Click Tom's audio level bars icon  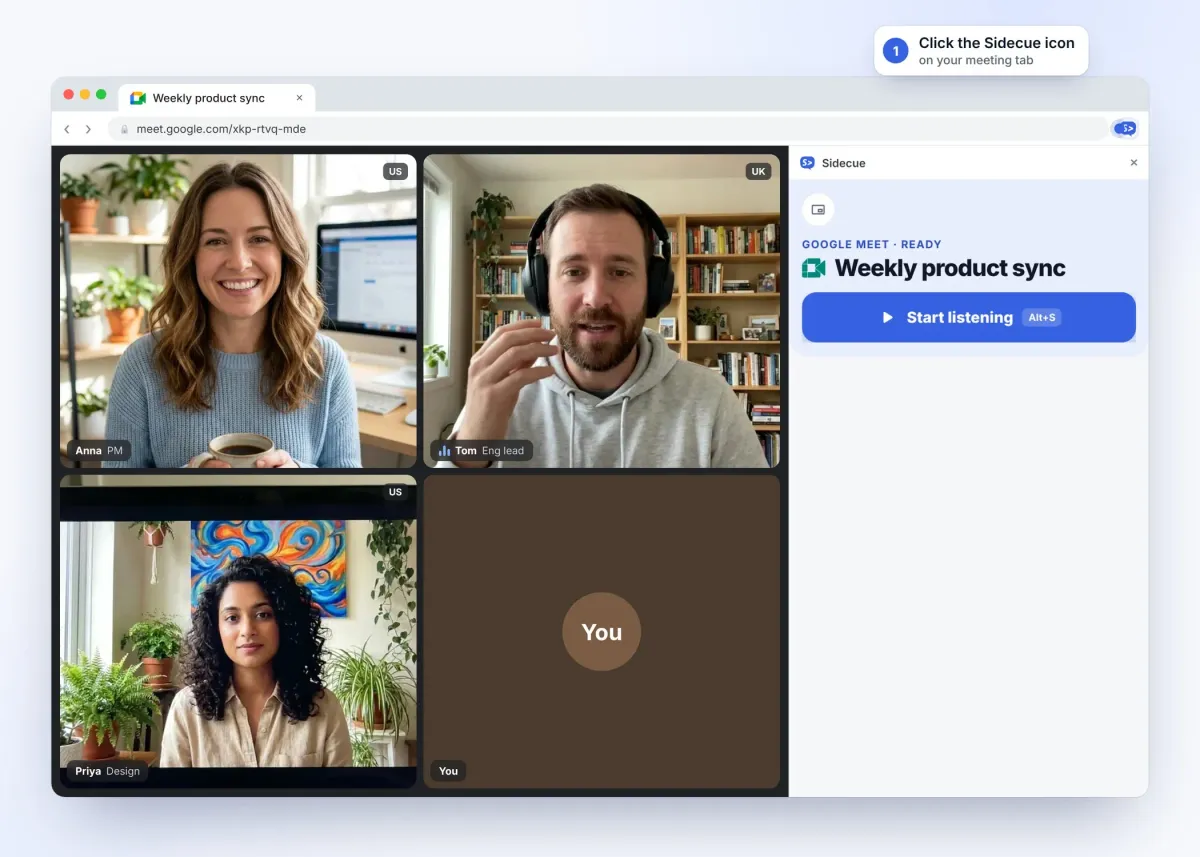(x=444, y=451)
